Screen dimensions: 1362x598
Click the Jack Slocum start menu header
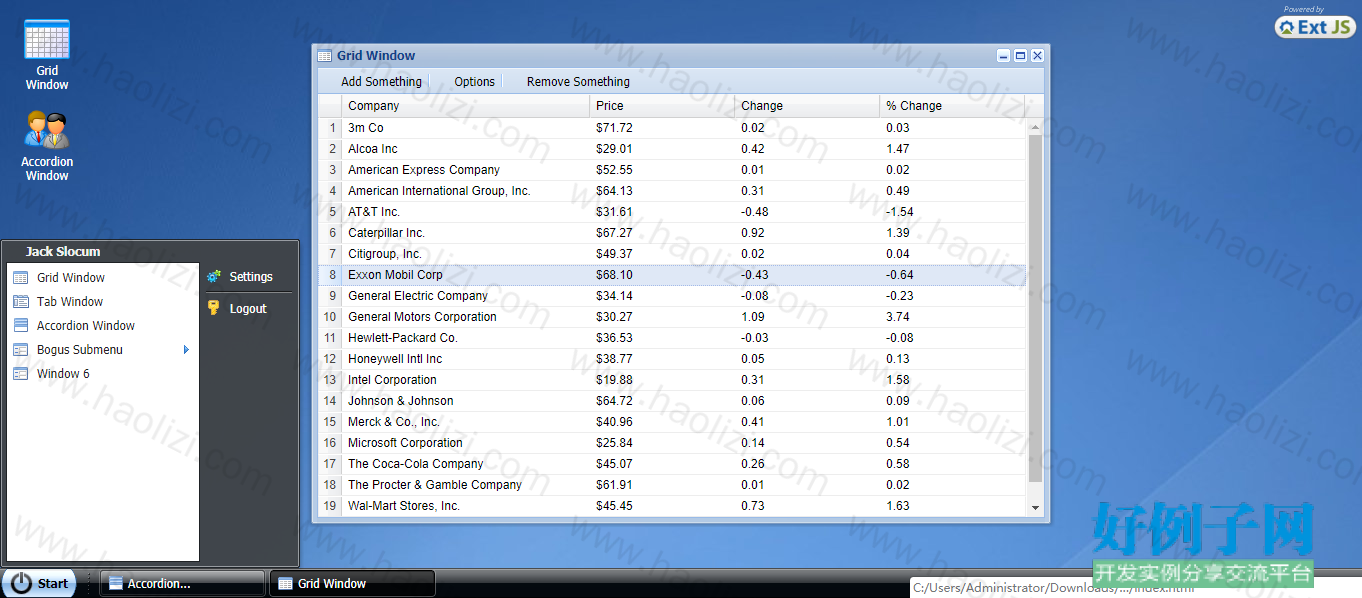63,252
